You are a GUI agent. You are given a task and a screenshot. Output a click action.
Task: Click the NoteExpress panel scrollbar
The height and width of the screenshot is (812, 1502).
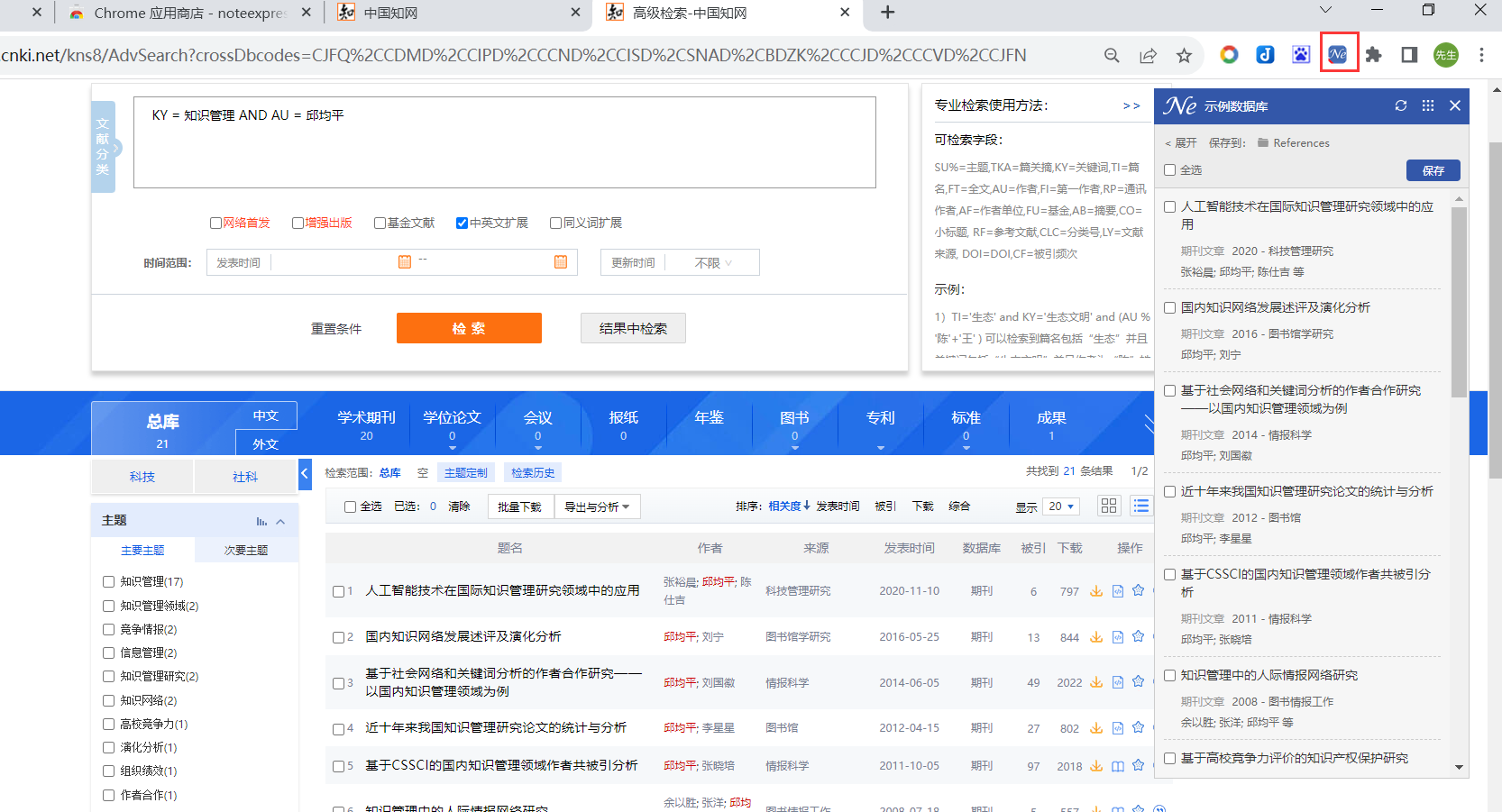[1459, 302]
